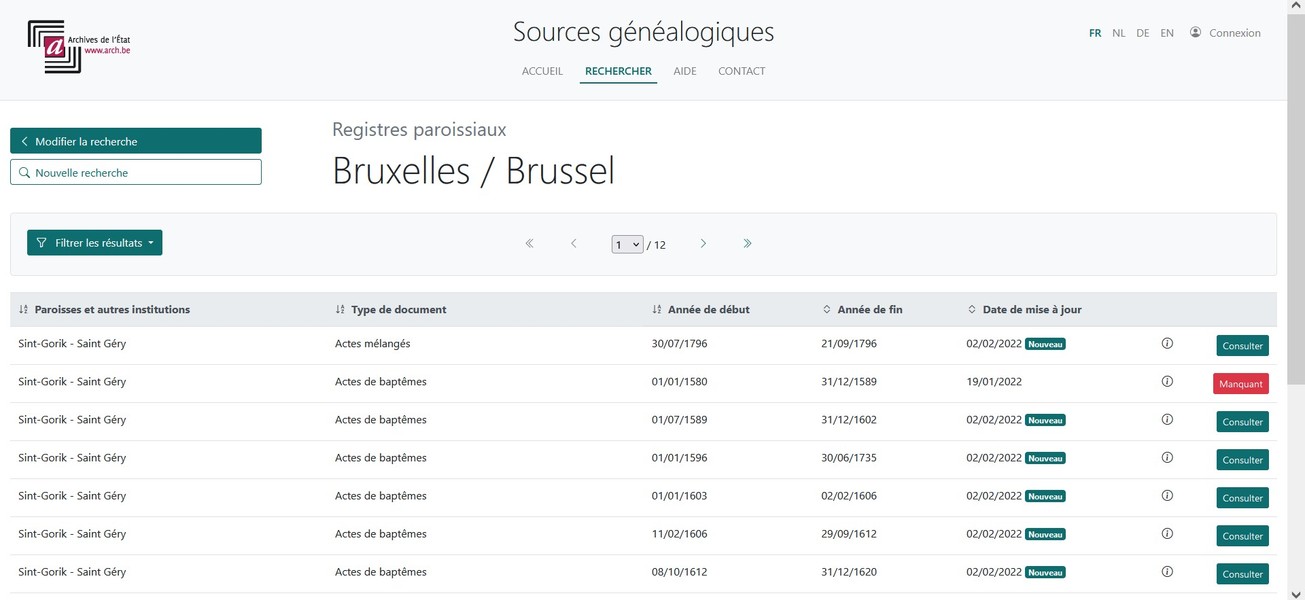Switch language to NL

[x=1118, y=33]
